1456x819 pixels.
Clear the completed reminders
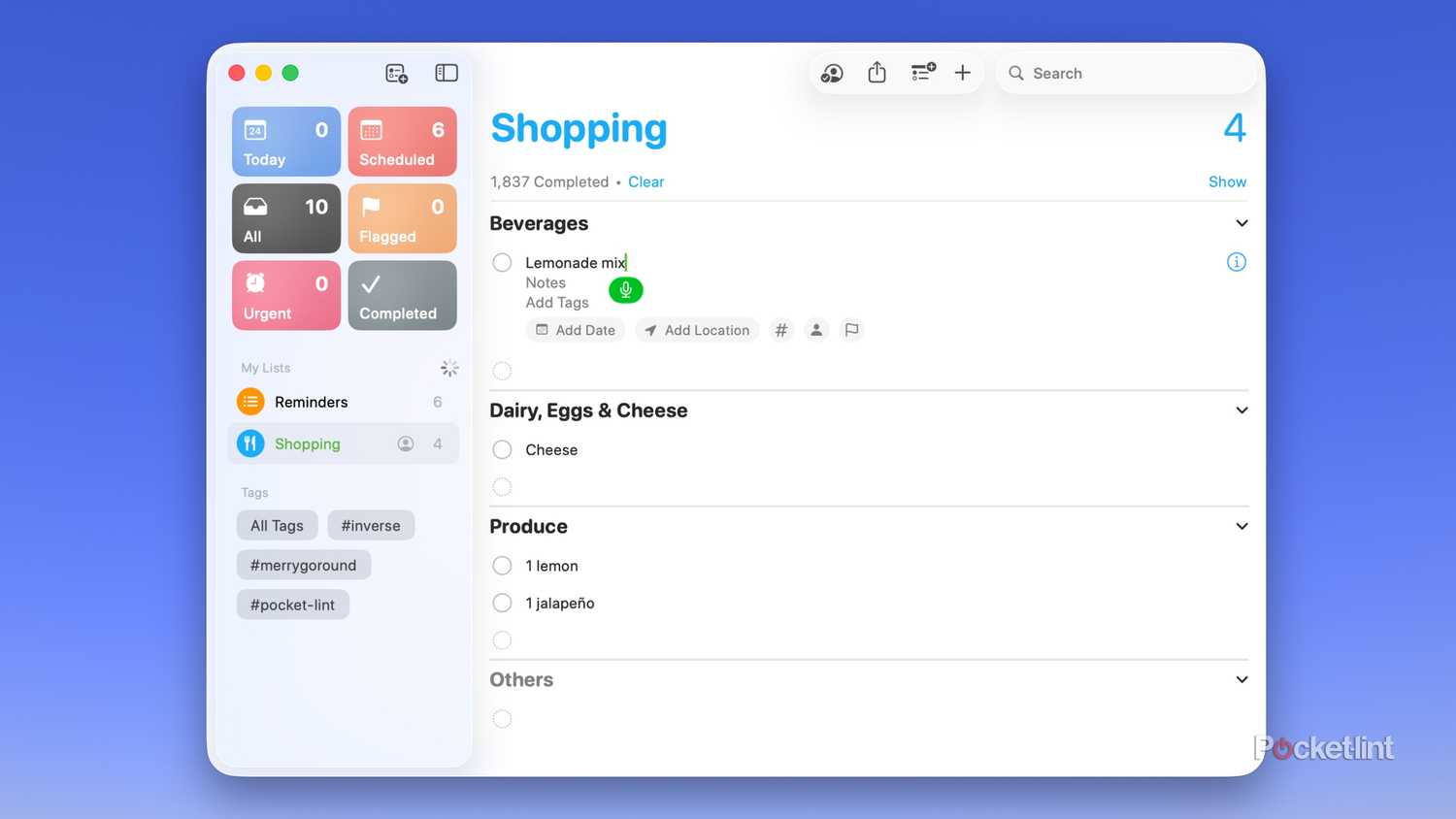click(x=645, y=181)
